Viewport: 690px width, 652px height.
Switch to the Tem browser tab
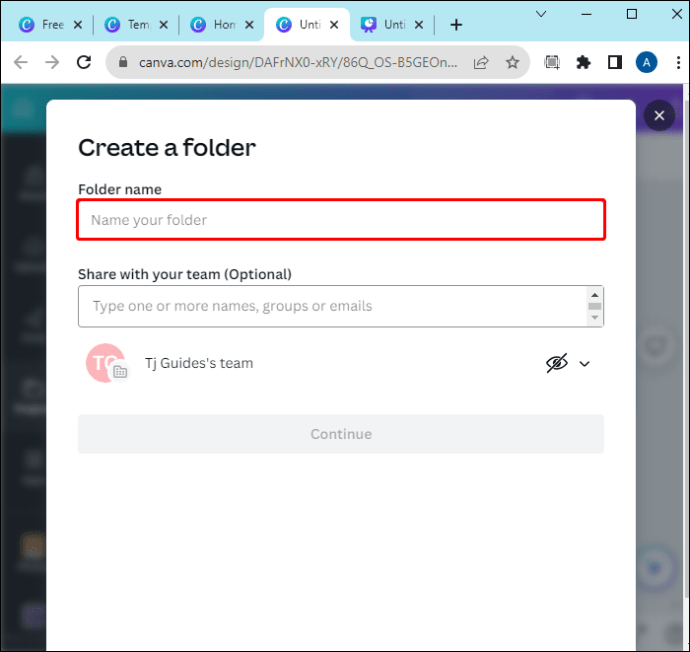tap(128, 25)
